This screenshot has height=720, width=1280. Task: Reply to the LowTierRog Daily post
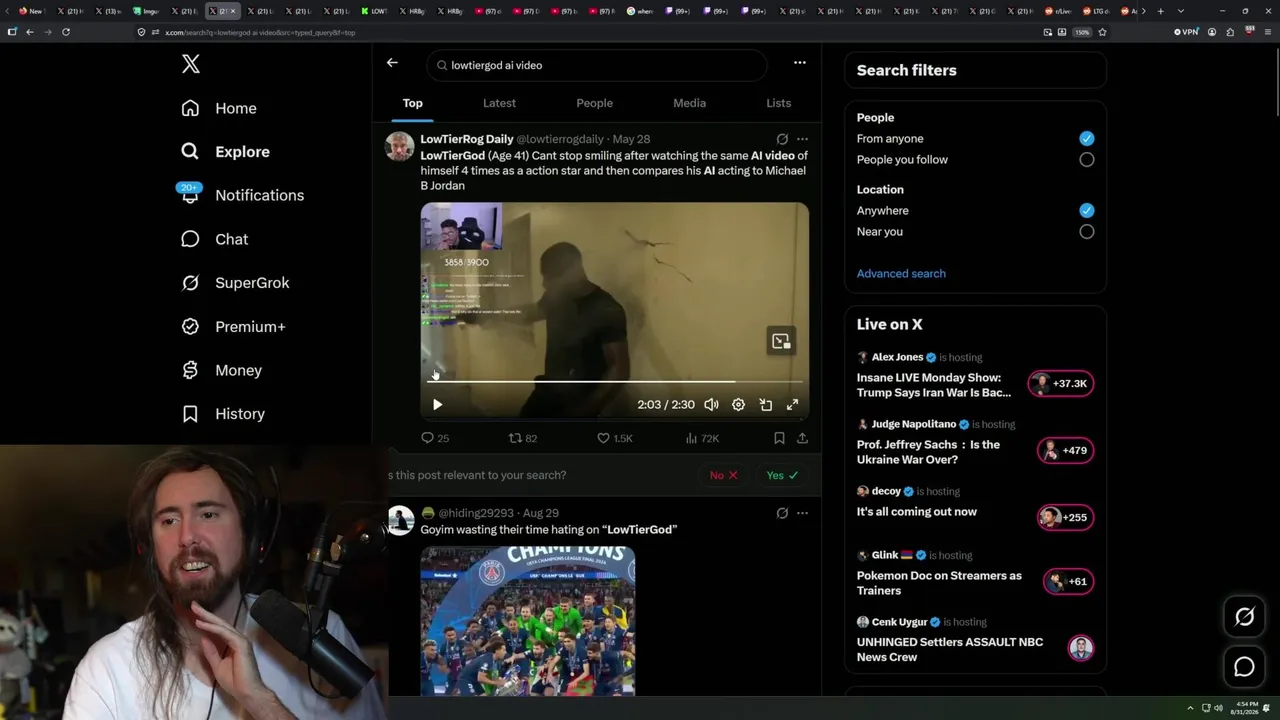tap(435, 438)
